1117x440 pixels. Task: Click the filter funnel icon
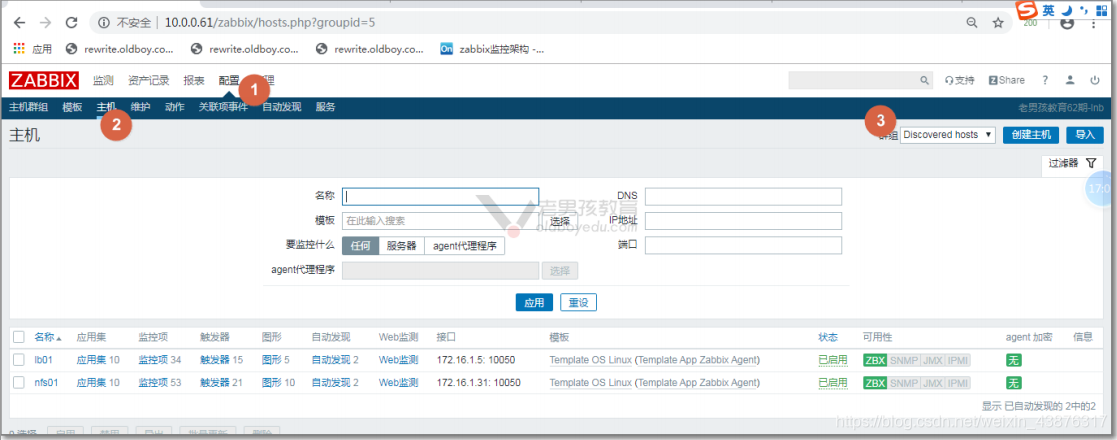[1091, 163]
